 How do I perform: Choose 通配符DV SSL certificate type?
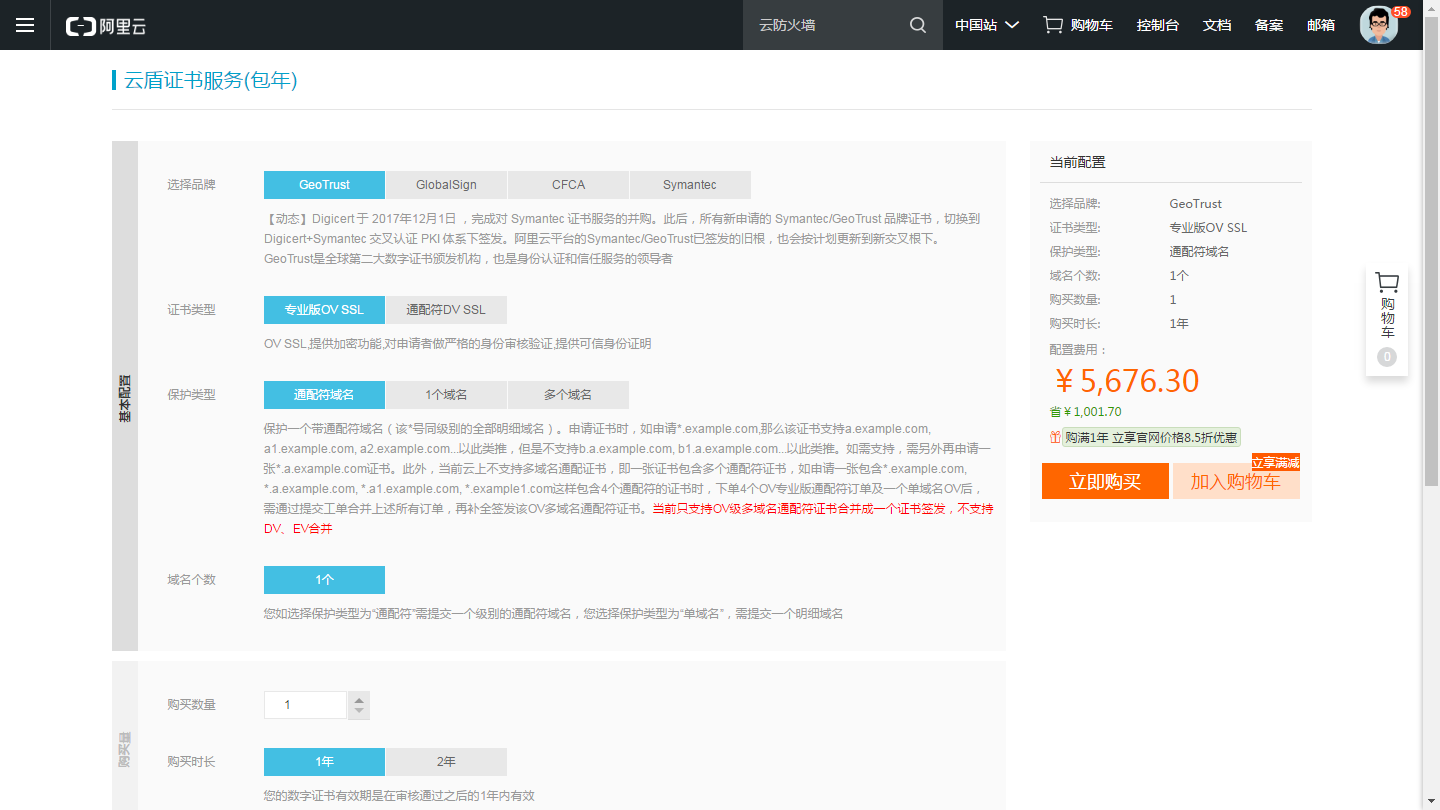[446, 310]
